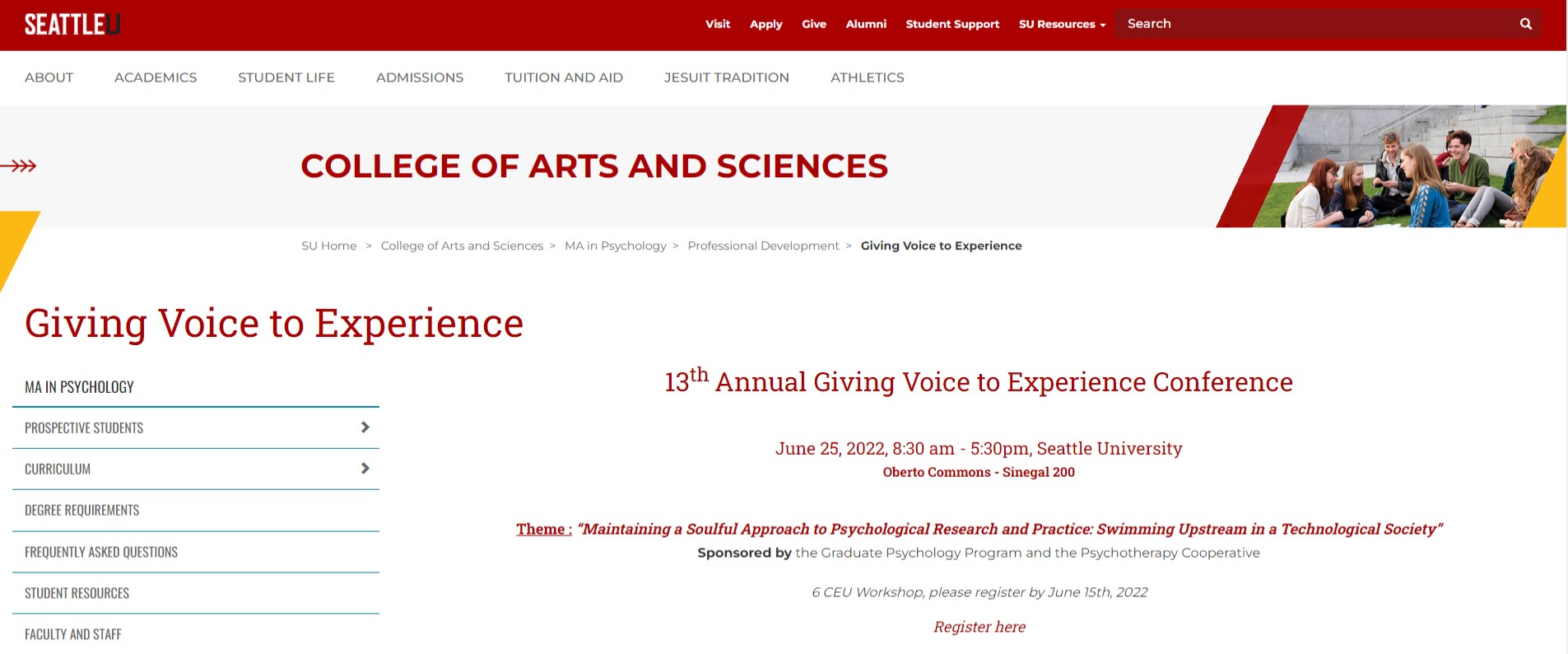The image size is (1568, 654).
Task: Open the Seattle U logo homepage
Action: [72, 25]
